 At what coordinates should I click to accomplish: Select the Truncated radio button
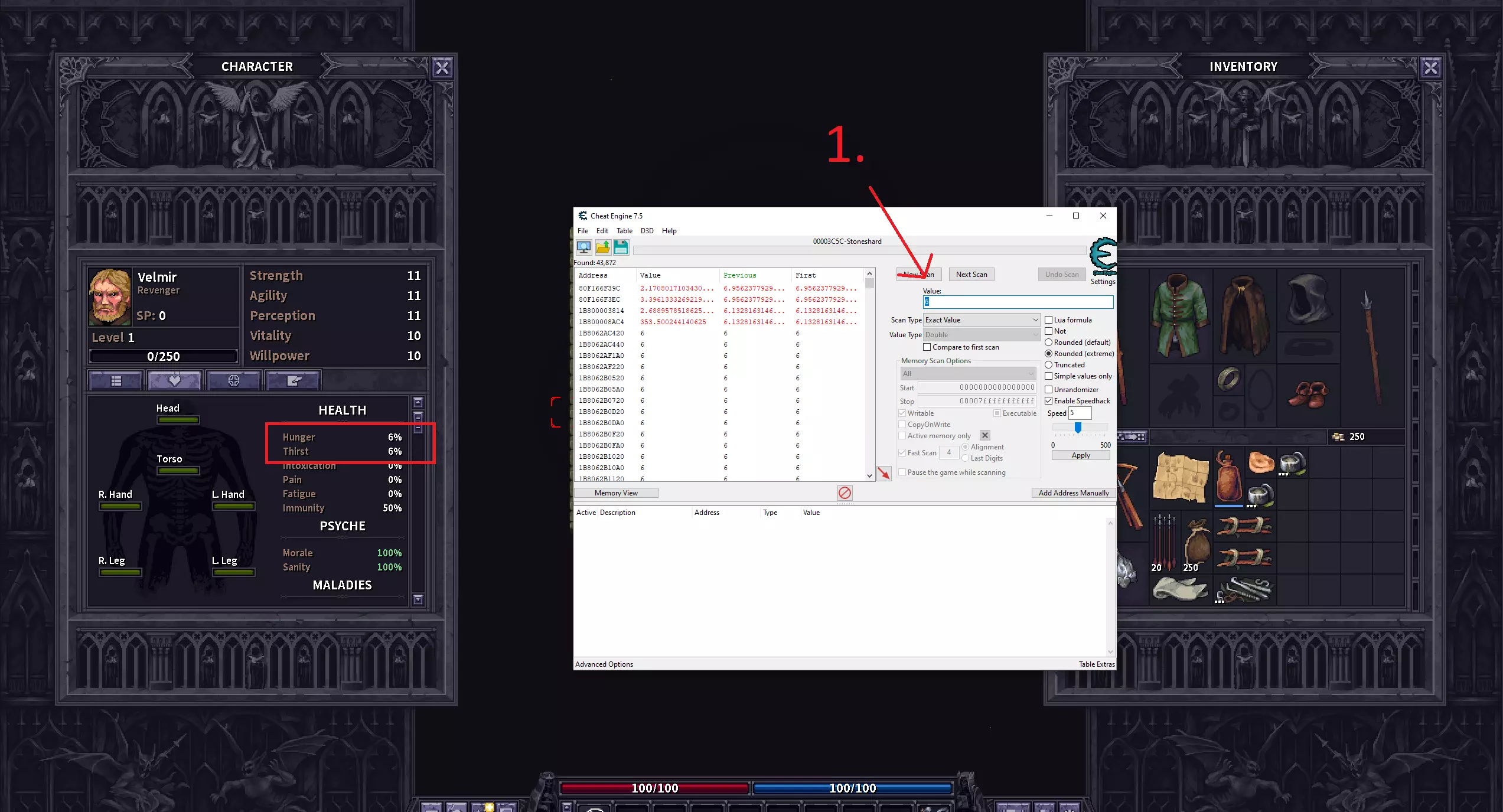tap(1049, 365)
